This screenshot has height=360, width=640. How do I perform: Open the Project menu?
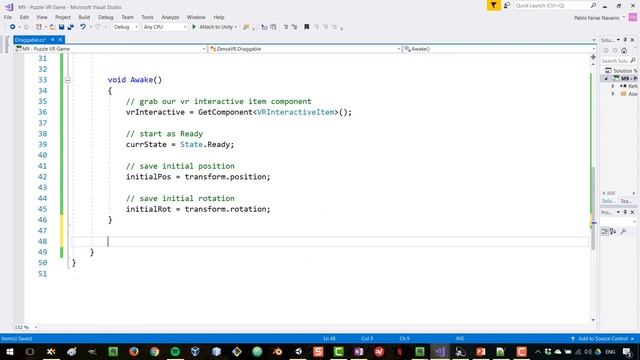point(62,17)
